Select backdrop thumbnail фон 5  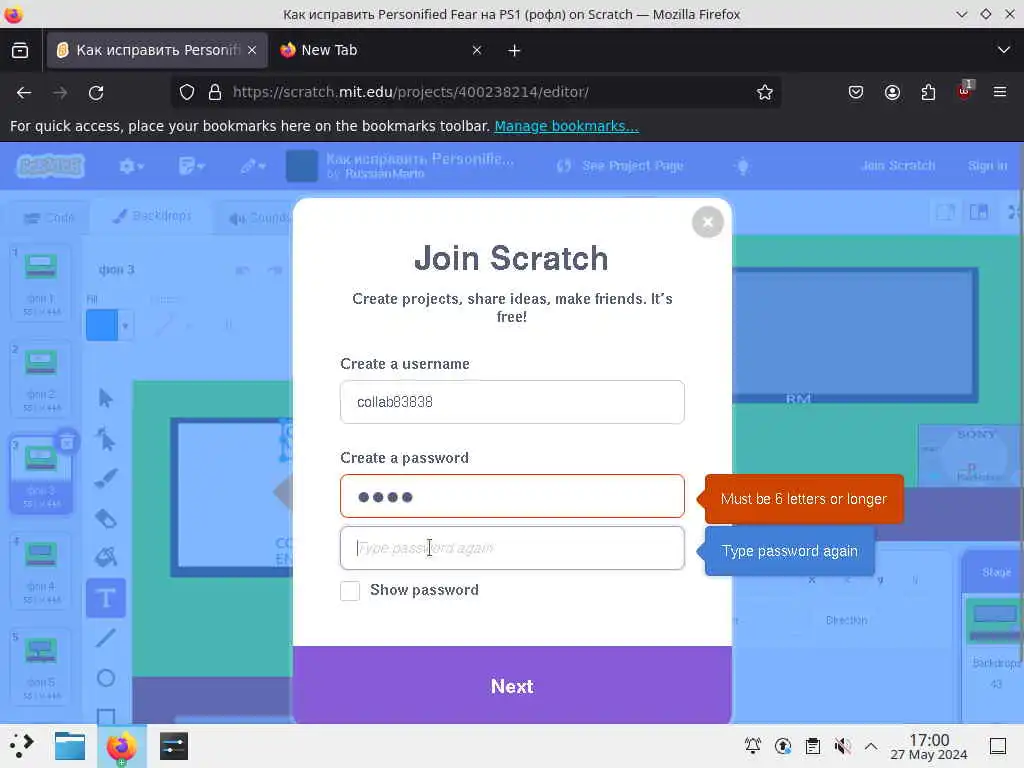click(40, 667)
